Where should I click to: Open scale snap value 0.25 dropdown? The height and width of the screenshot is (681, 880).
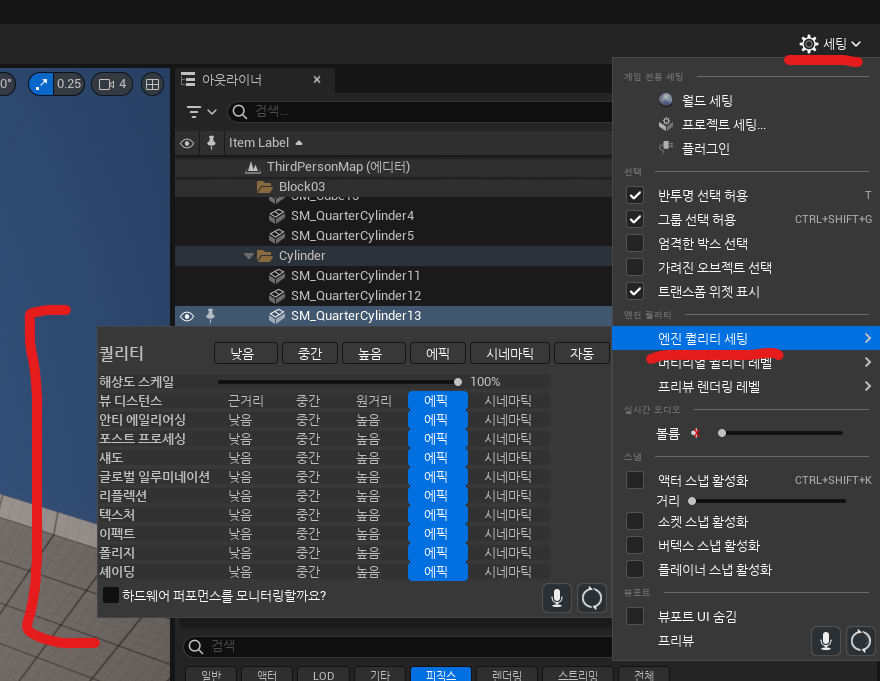point(69,84)
